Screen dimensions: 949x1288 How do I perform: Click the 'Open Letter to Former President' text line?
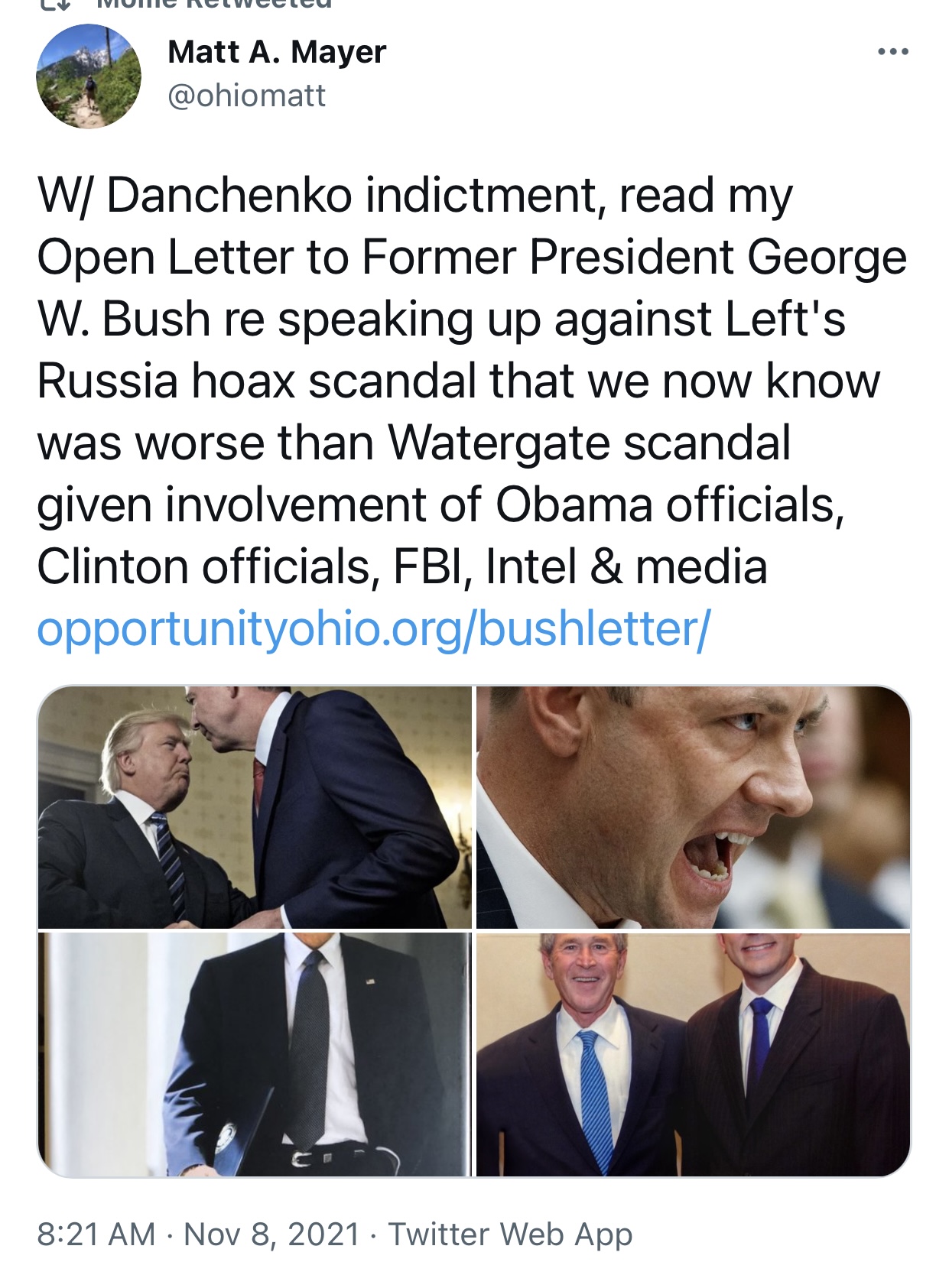472,257
